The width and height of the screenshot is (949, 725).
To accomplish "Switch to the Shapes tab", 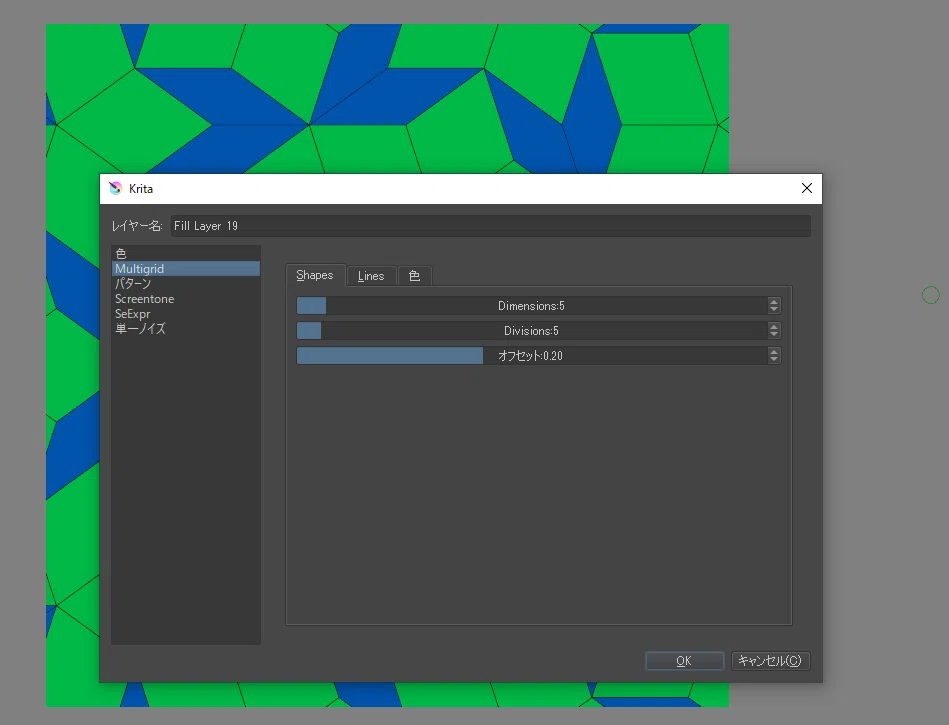I will (x=315, y=275).
